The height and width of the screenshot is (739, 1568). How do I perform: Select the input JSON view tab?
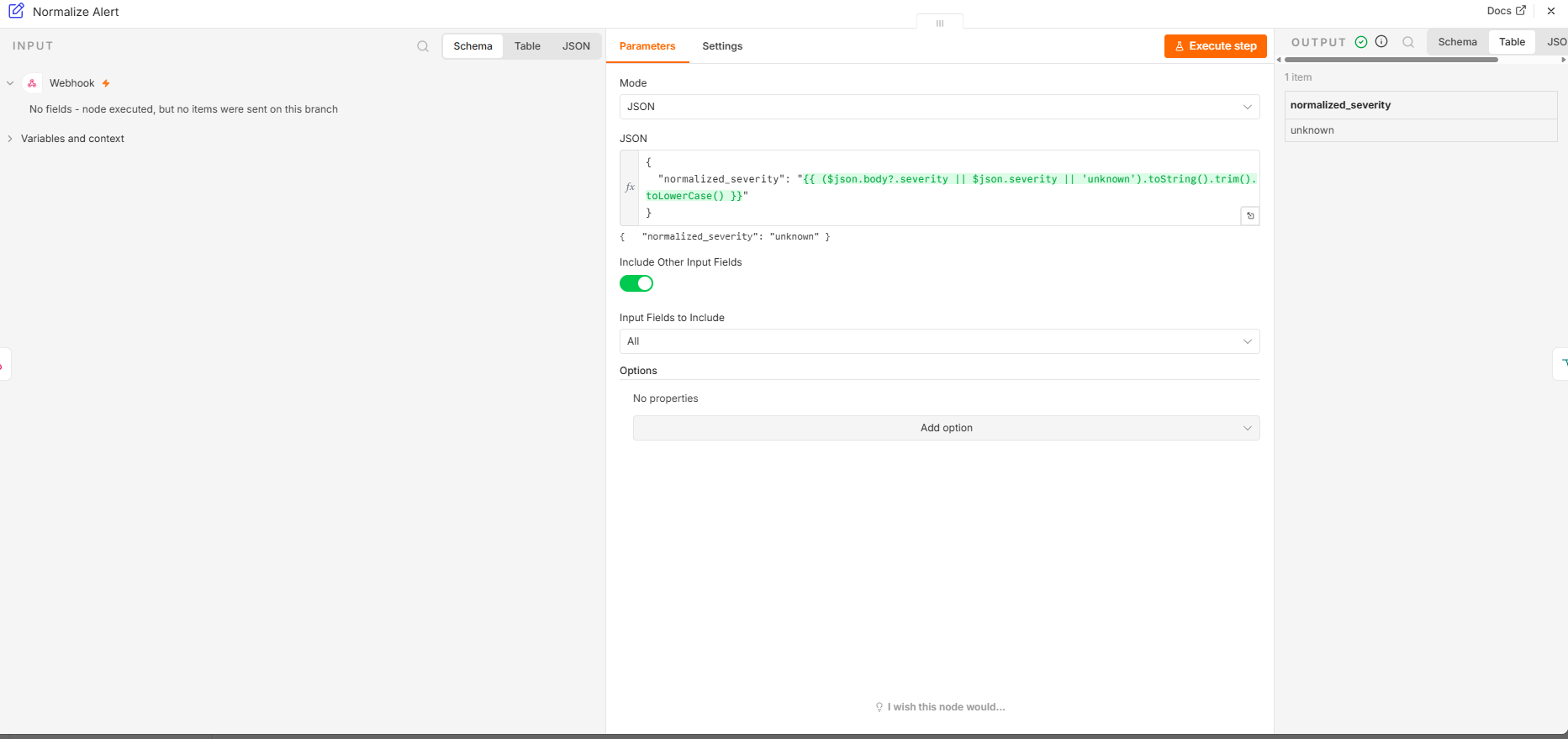pyautogui.click(x=576, y=46)
